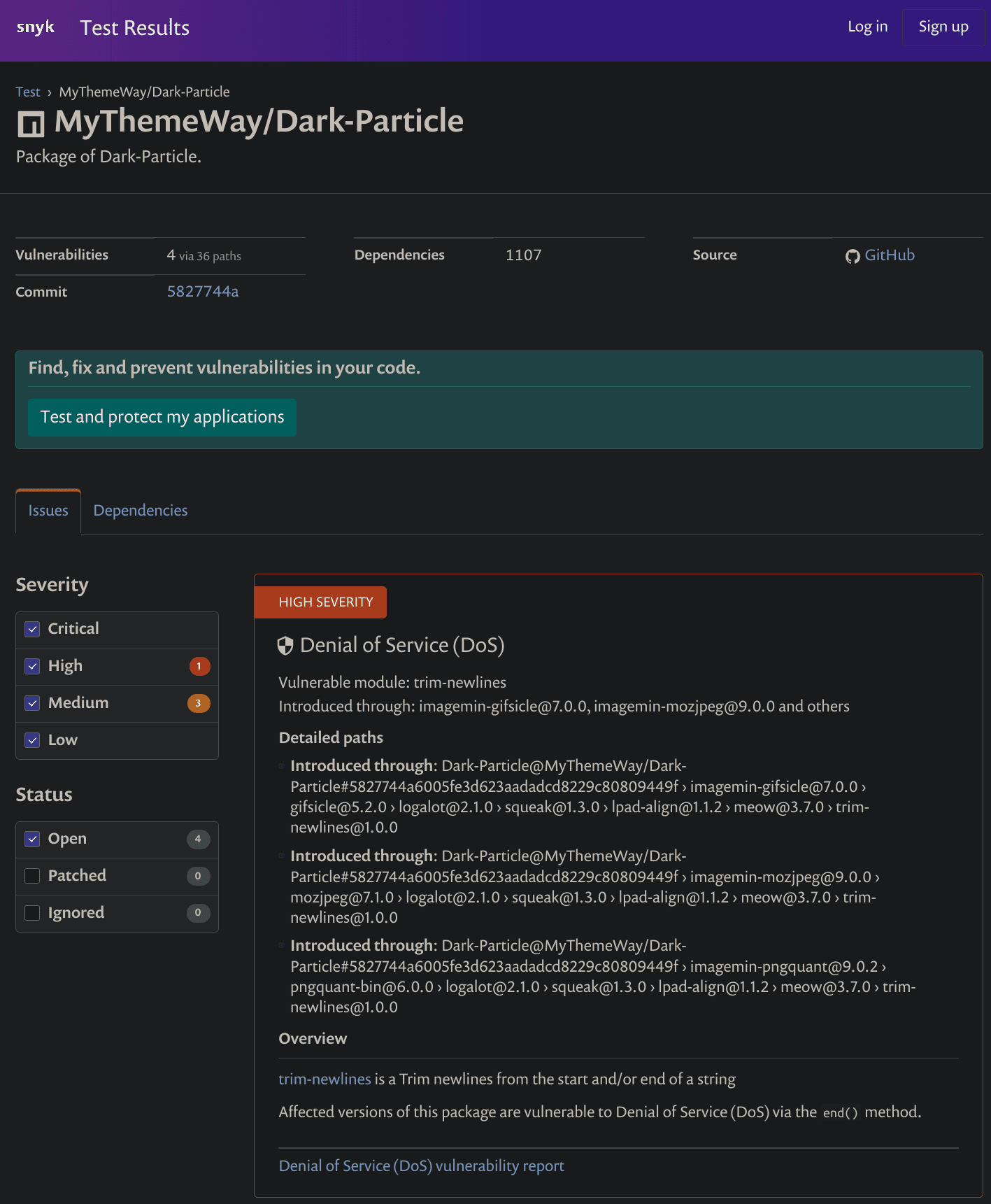This screenshot has height=1204, width=991.
Task: Toggle the Critical severity checkbox
Action: click(32, 629)
